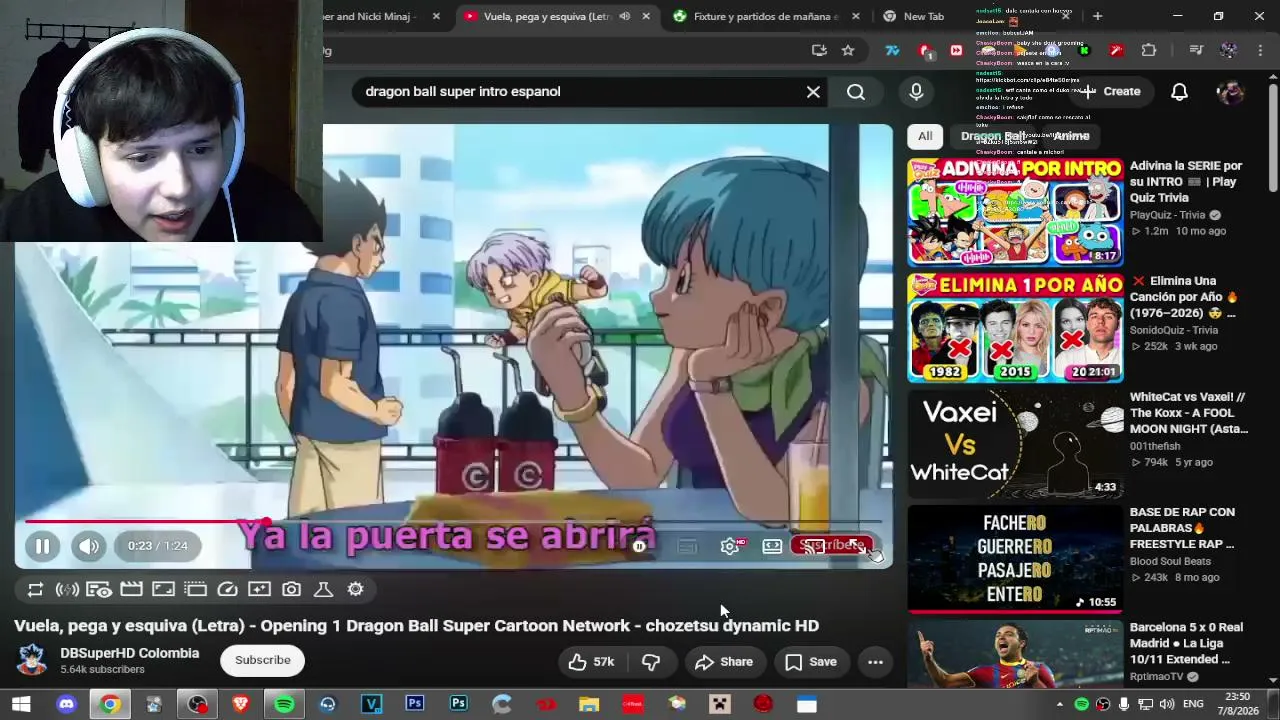The image size is (1280, 720).
Task: Click the 0:23 / 1:24 time display
Action: 158,546
